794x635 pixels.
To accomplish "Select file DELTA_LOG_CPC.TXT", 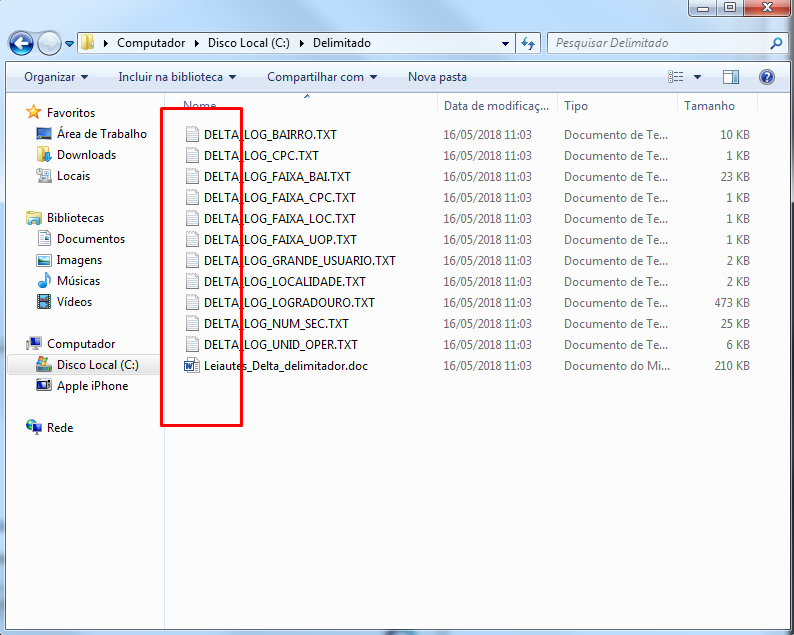I will [261, 155].
